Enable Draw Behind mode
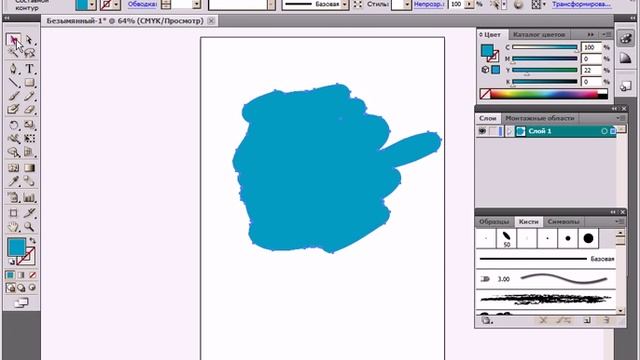The width and height of the screenshot is (640, 360). 21,288
